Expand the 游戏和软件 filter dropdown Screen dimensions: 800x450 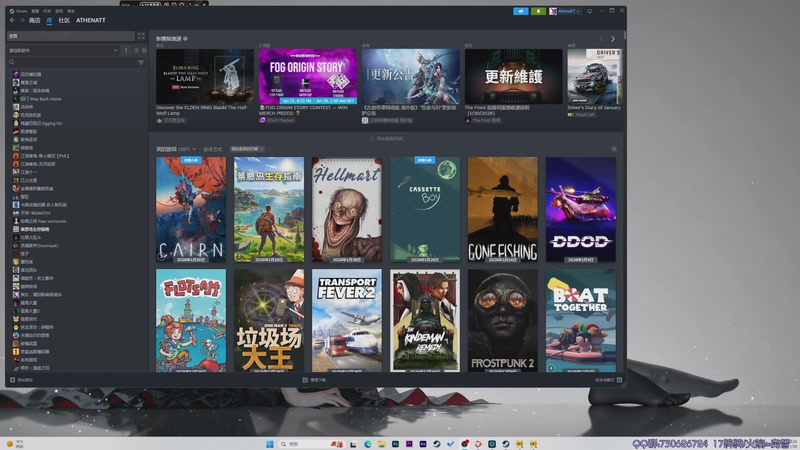(x=63, y=51)
